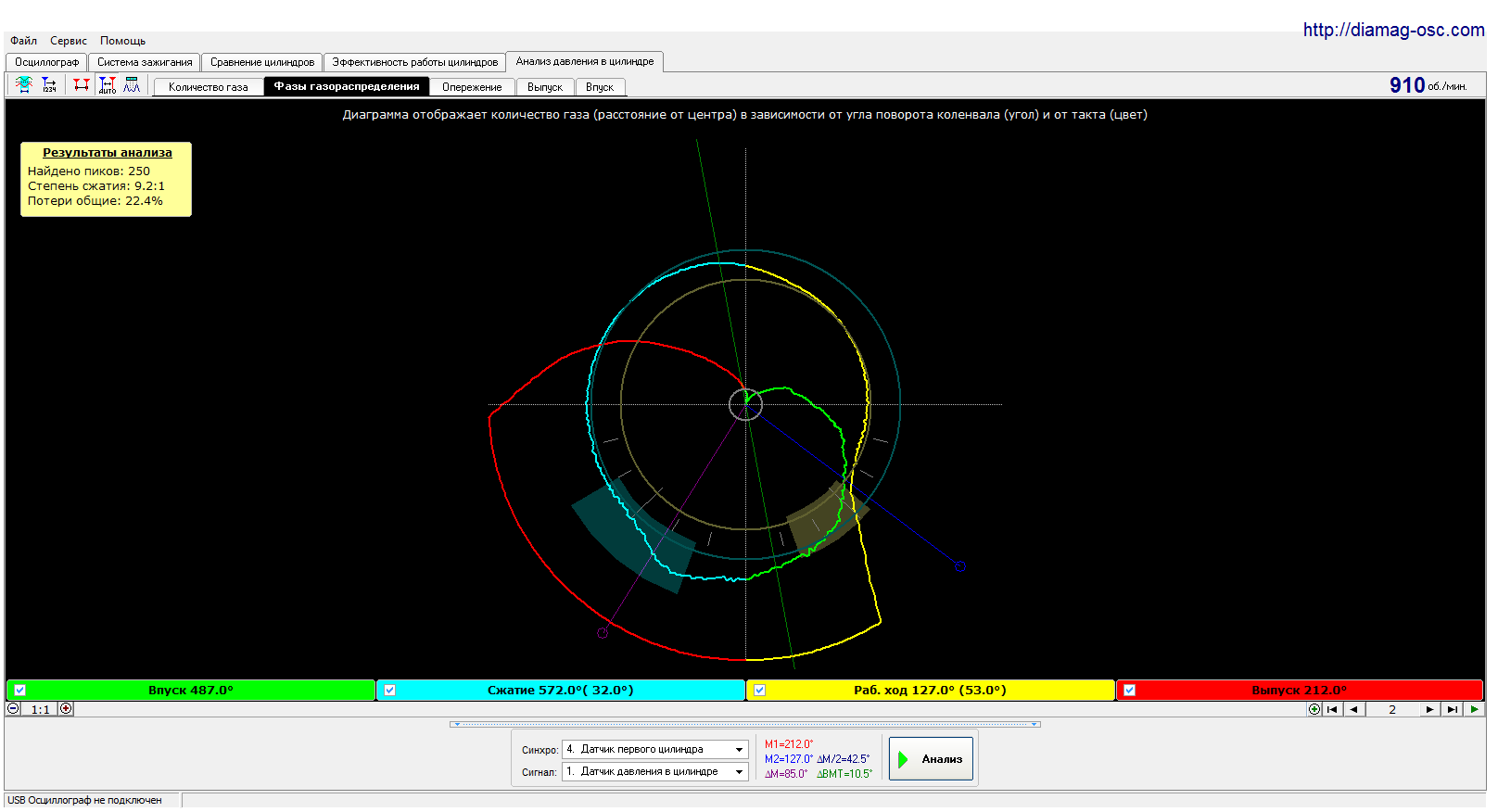
Task: Toggle the Впуск green checkbox
Action: [x=19, y=691]
